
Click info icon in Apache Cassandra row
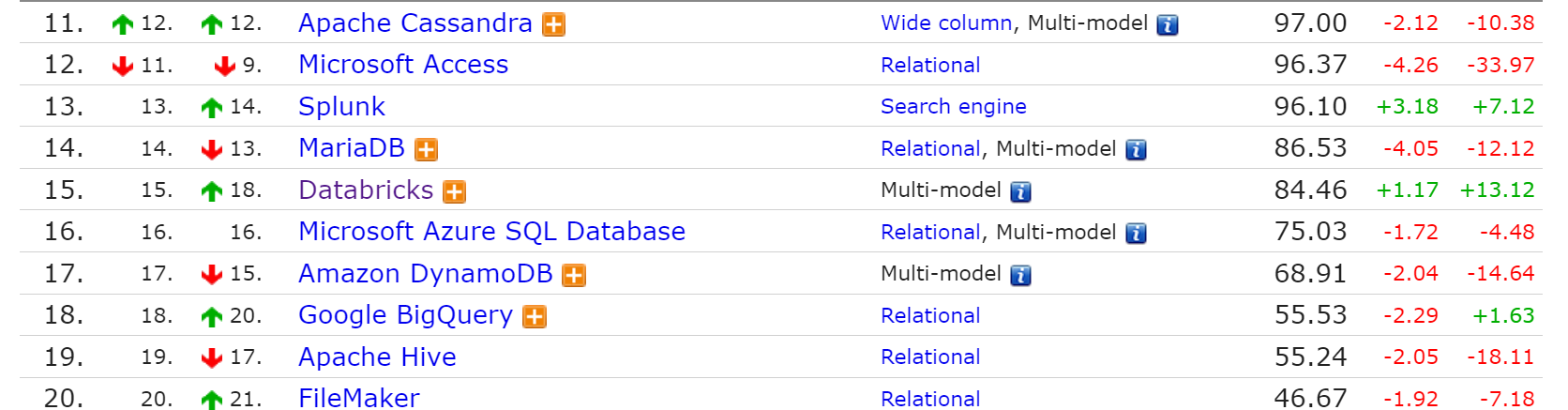(1168, 25)
